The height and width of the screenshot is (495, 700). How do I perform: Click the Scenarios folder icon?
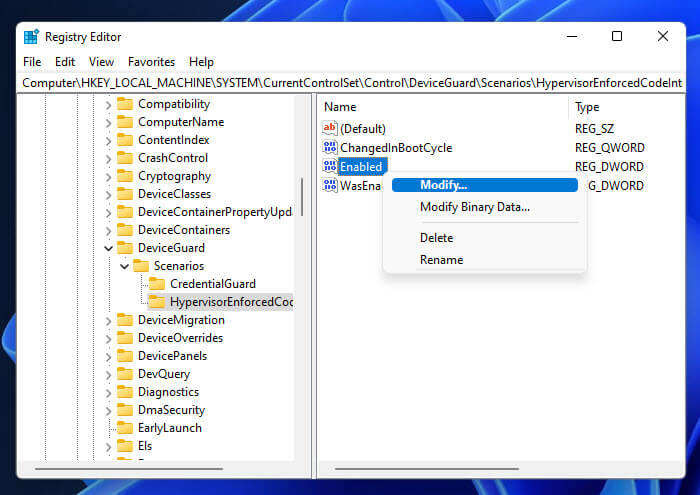point(141,266)
